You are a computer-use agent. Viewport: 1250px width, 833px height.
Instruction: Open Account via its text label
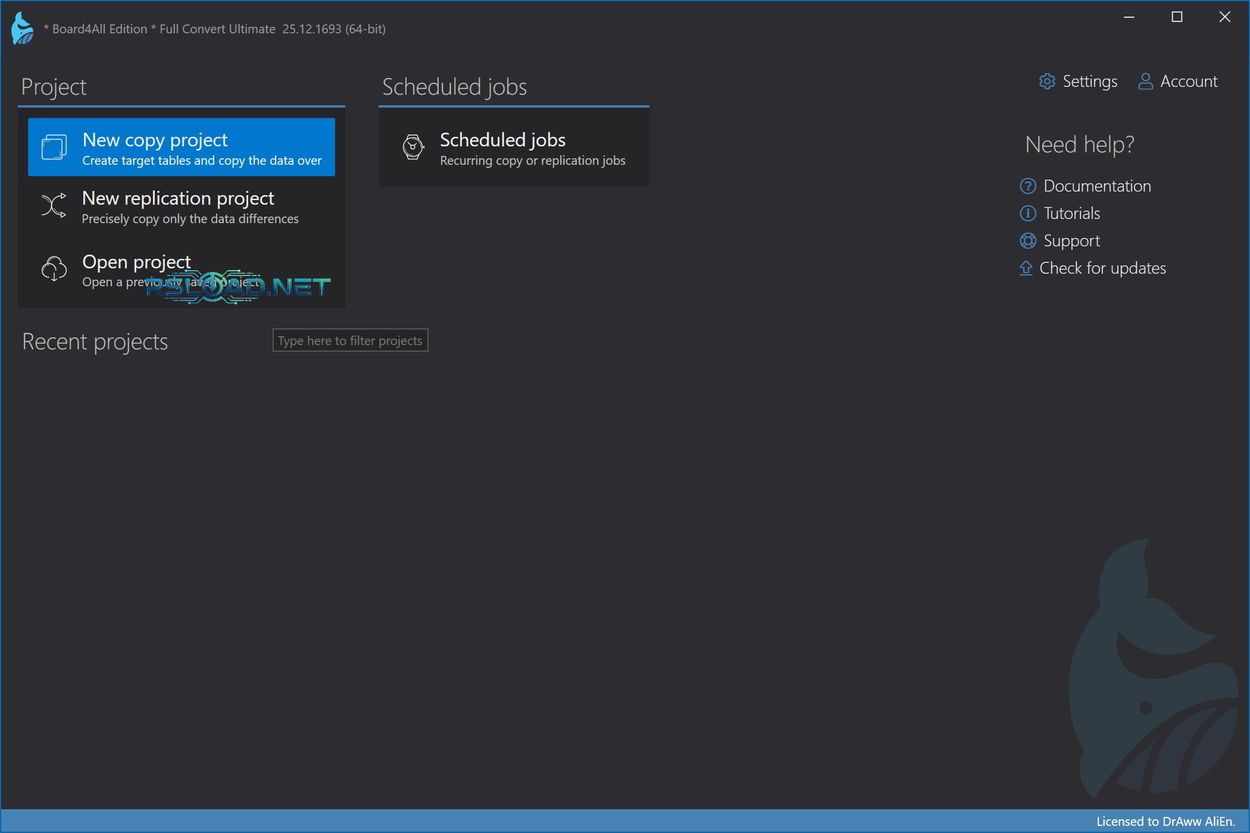click(1188, 82)
